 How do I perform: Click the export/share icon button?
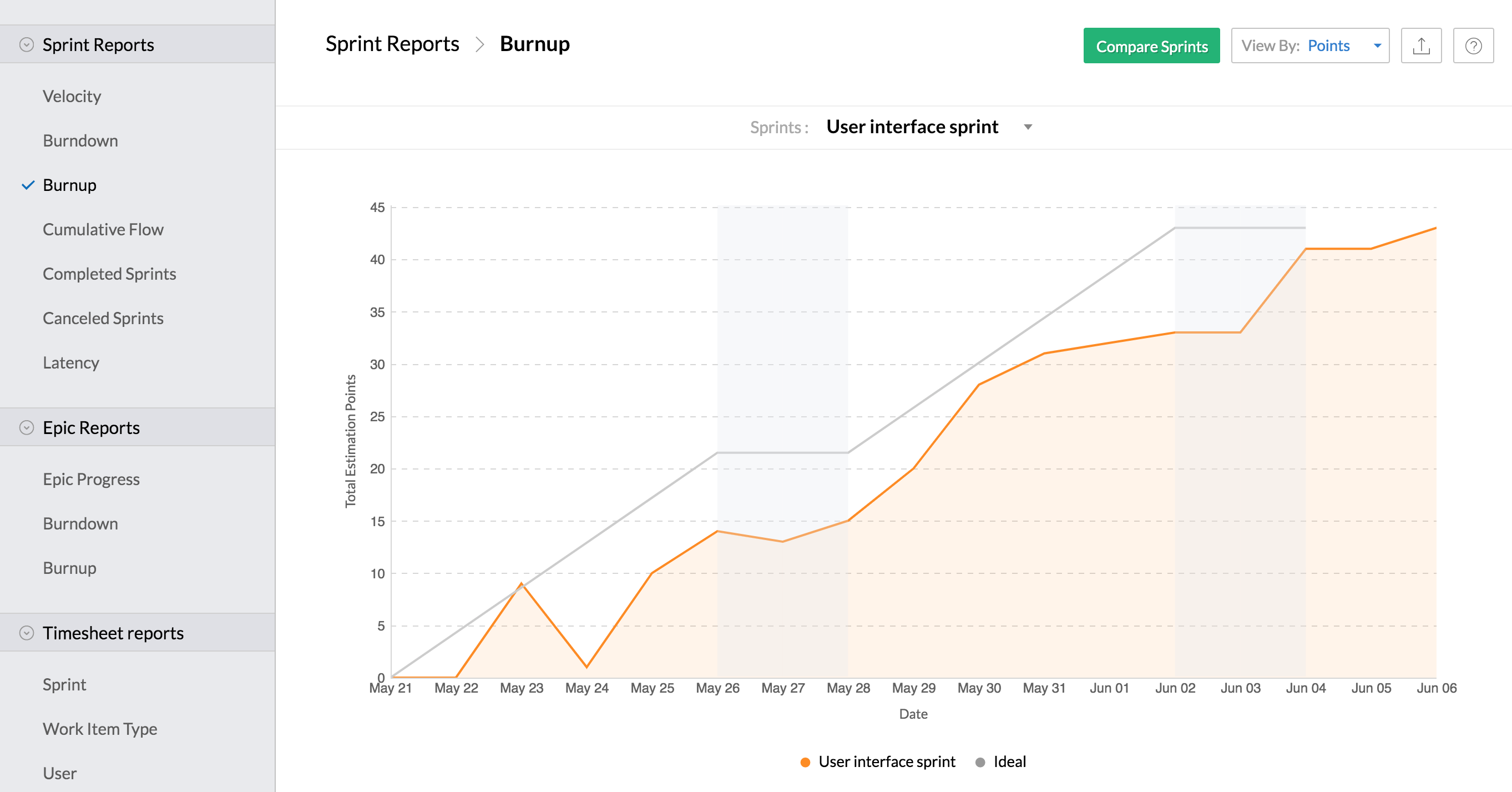click(1421, 46)
